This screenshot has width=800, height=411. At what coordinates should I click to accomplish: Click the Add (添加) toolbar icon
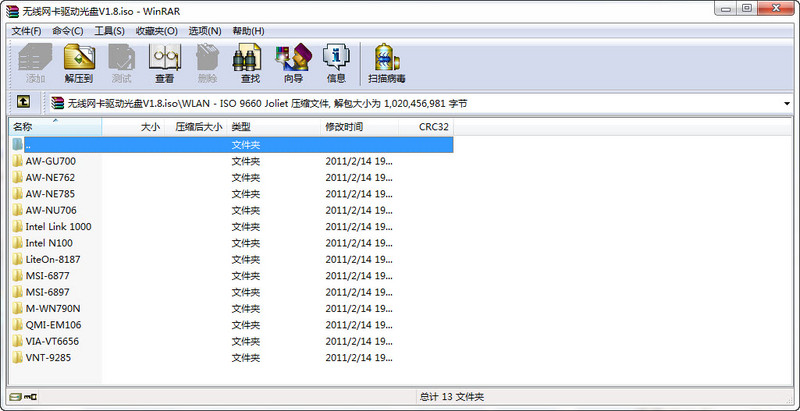pos(35,64)
